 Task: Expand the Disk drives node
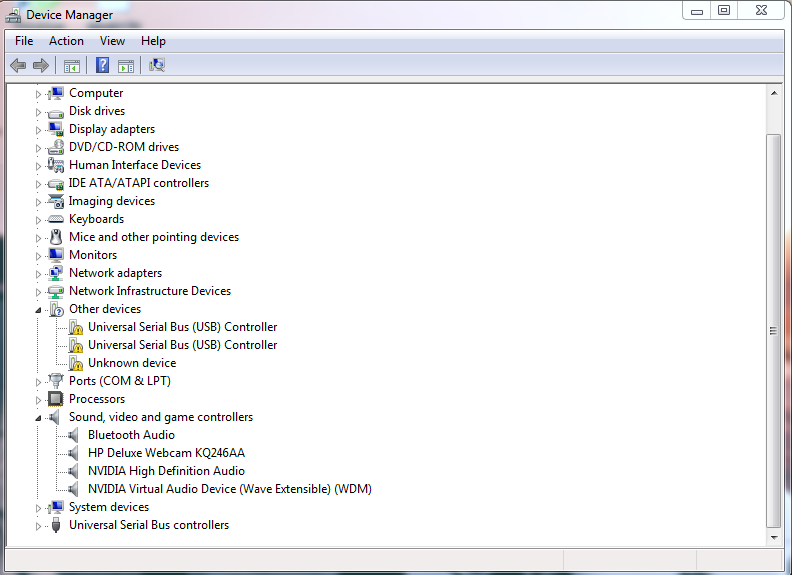click(38, 112)
